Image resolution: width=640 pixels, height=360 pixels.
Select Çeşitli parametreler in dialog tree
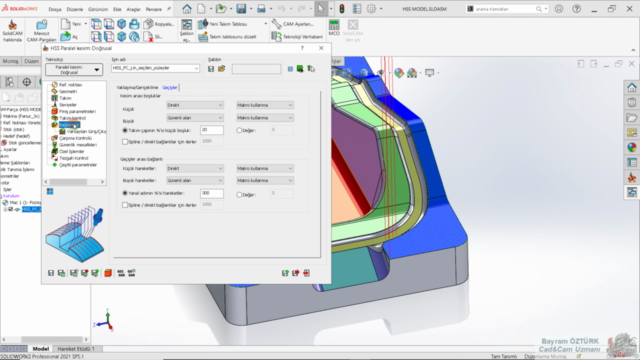coord(78,164)
